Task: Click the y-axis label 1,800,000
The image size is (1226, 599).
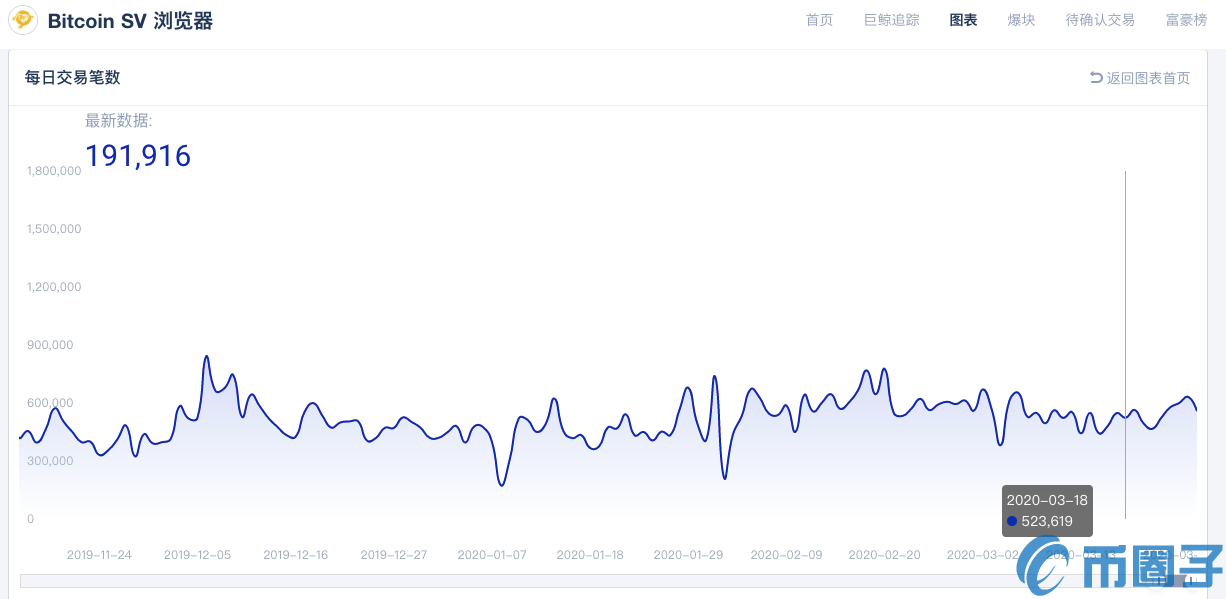Action: click(x=54, y=170)
